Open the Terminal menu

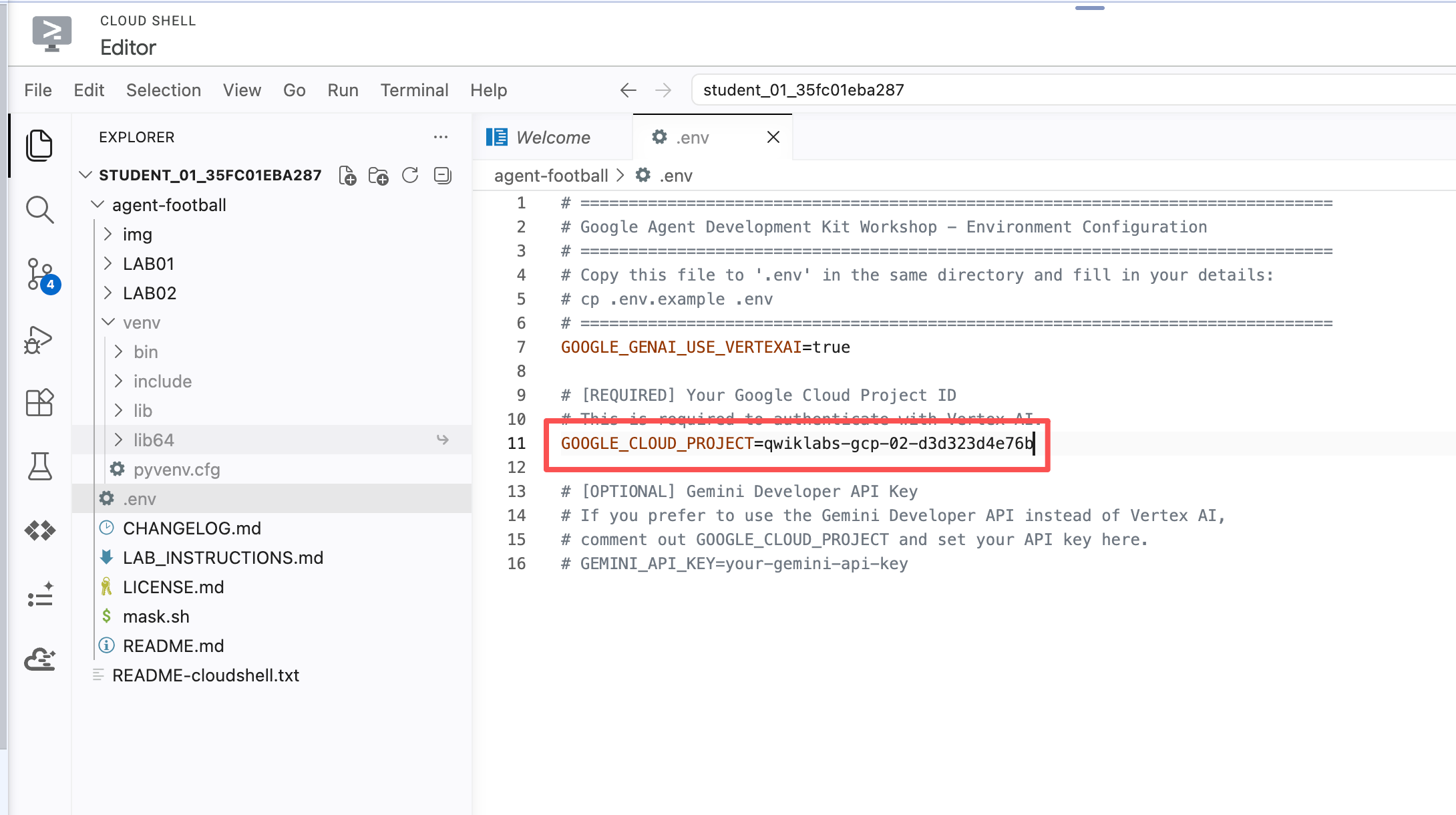[414, 90]
